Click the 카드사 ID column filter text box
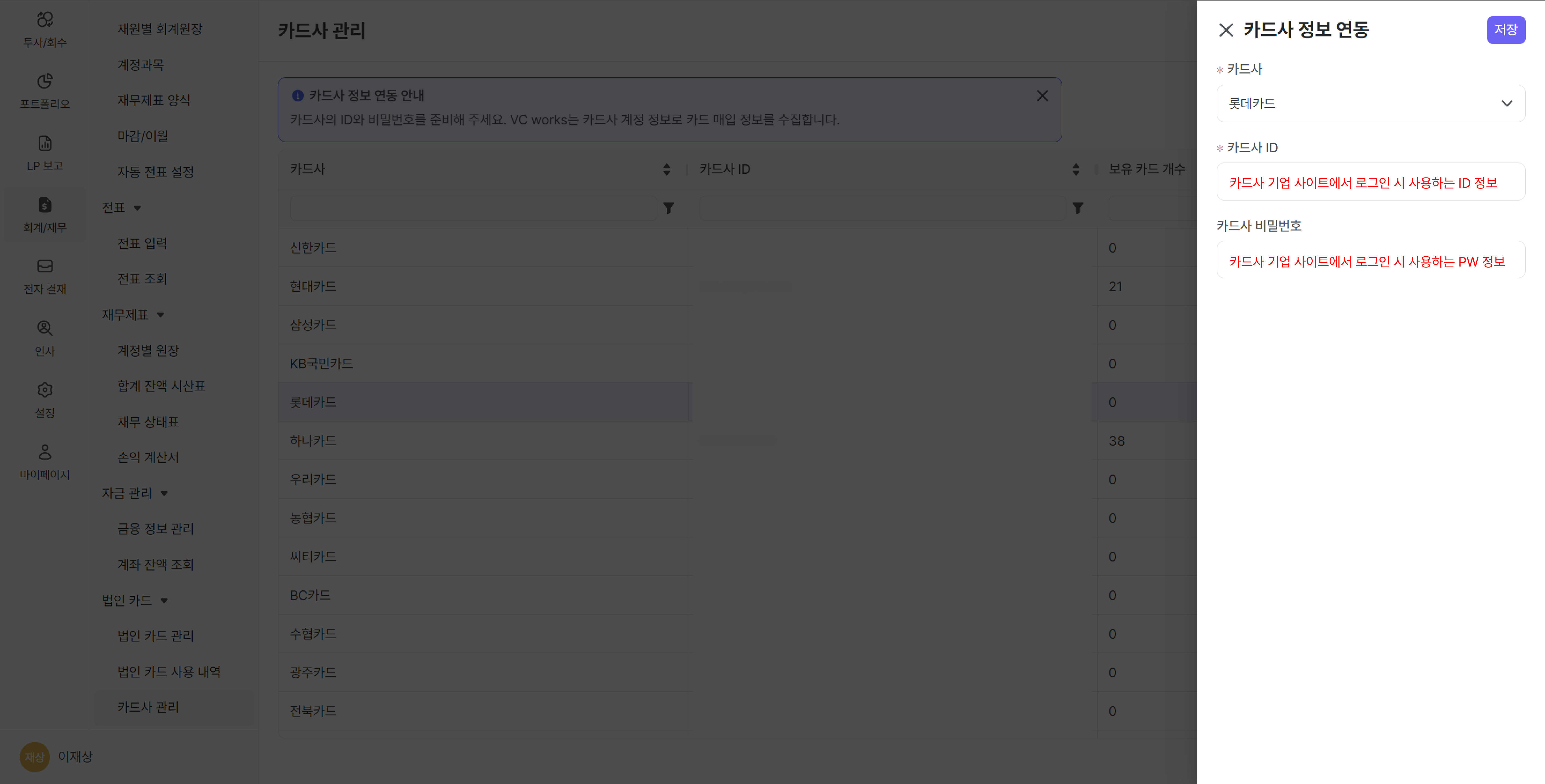This screenshot has height=784, width=1545. click(882, 208)
